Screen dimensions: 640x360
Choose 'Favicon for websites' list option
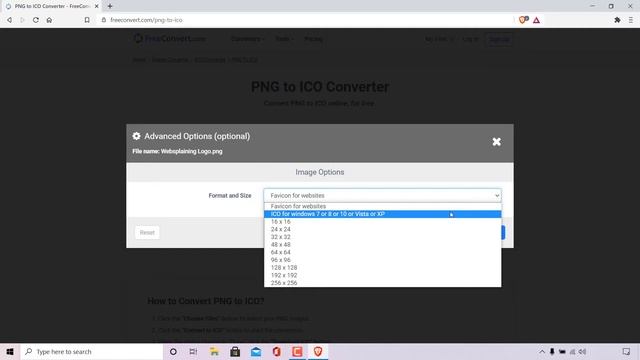click(x=382, y=206)
